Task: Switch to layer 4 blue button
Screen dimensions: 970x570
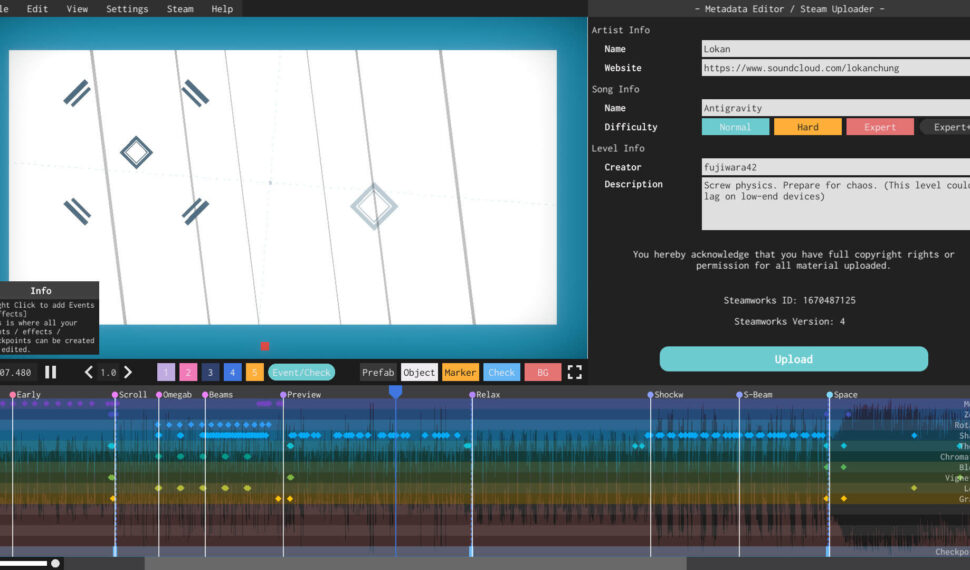Action: pyautogui.click(x=232, y=372)
